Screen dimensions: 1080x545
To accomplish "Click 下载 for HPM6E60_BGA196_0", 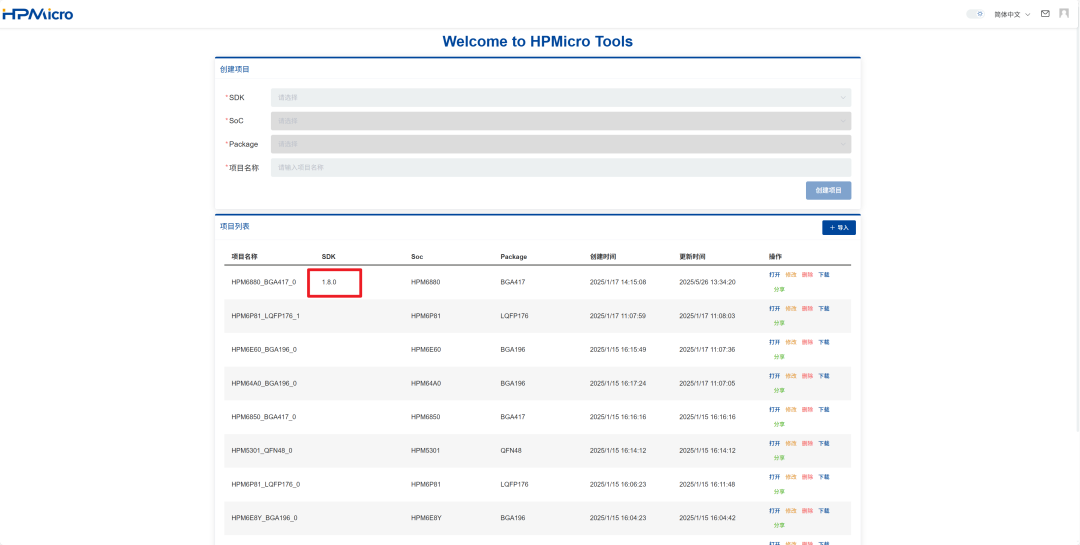I will pos(824,342).
